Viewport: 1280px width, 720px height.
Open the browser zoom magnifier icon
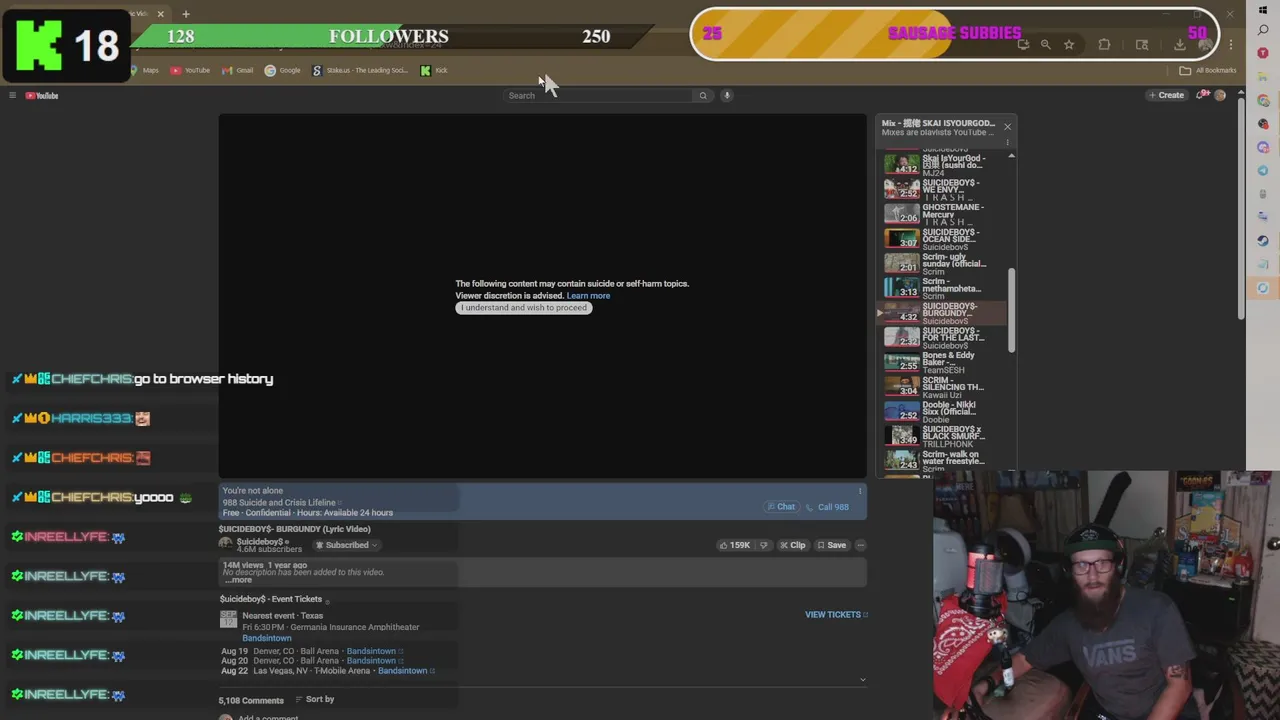[x=1045, y=44]
